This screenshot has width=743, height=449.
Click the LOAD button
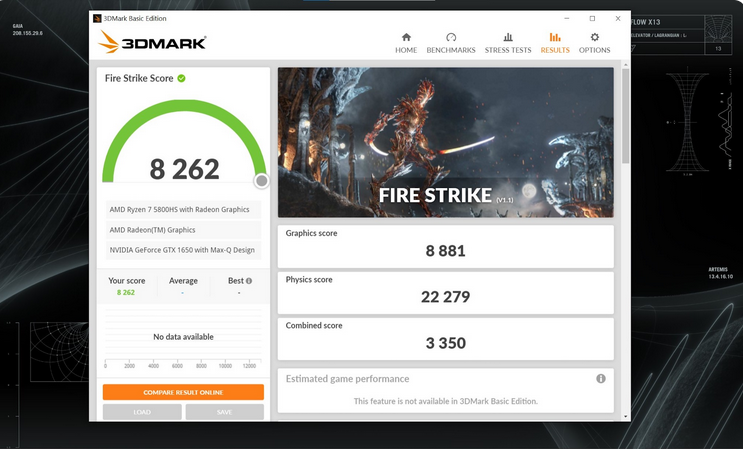[142, 412]
